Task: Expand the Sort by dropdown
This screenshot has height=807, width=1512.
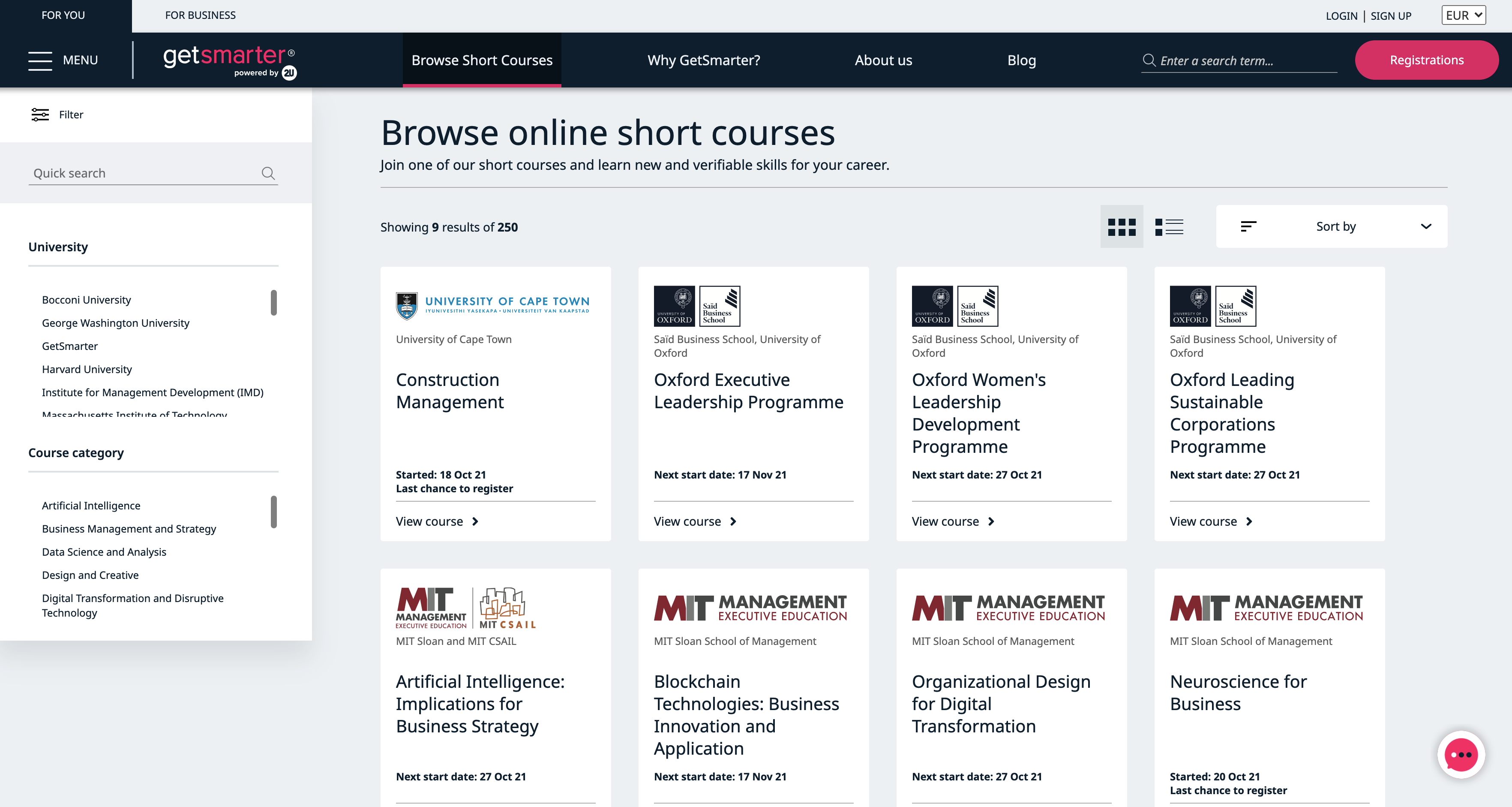Action: (1331, 227)
